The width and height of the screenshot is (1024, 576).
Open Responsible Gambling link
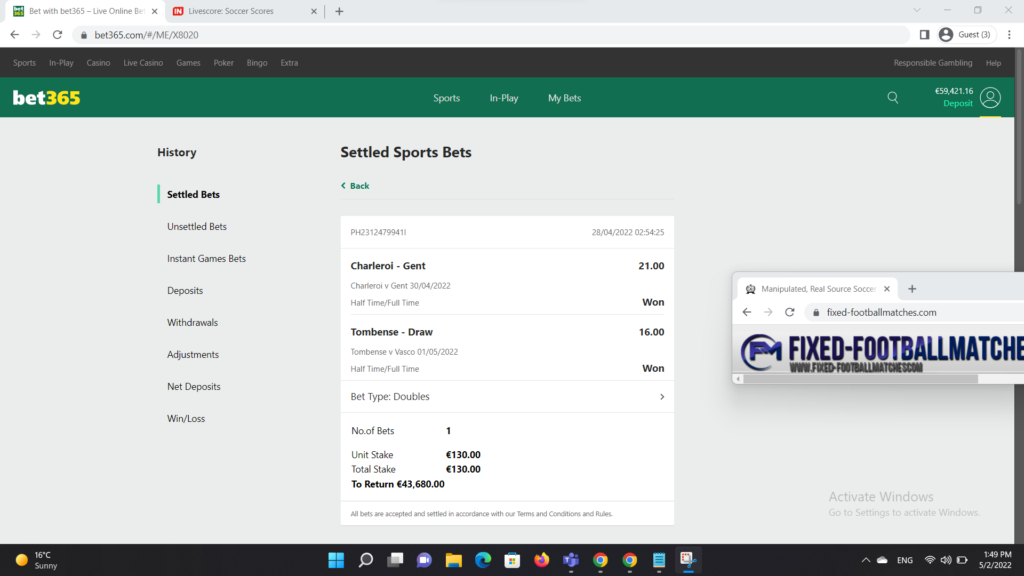(x=933, y=63)
